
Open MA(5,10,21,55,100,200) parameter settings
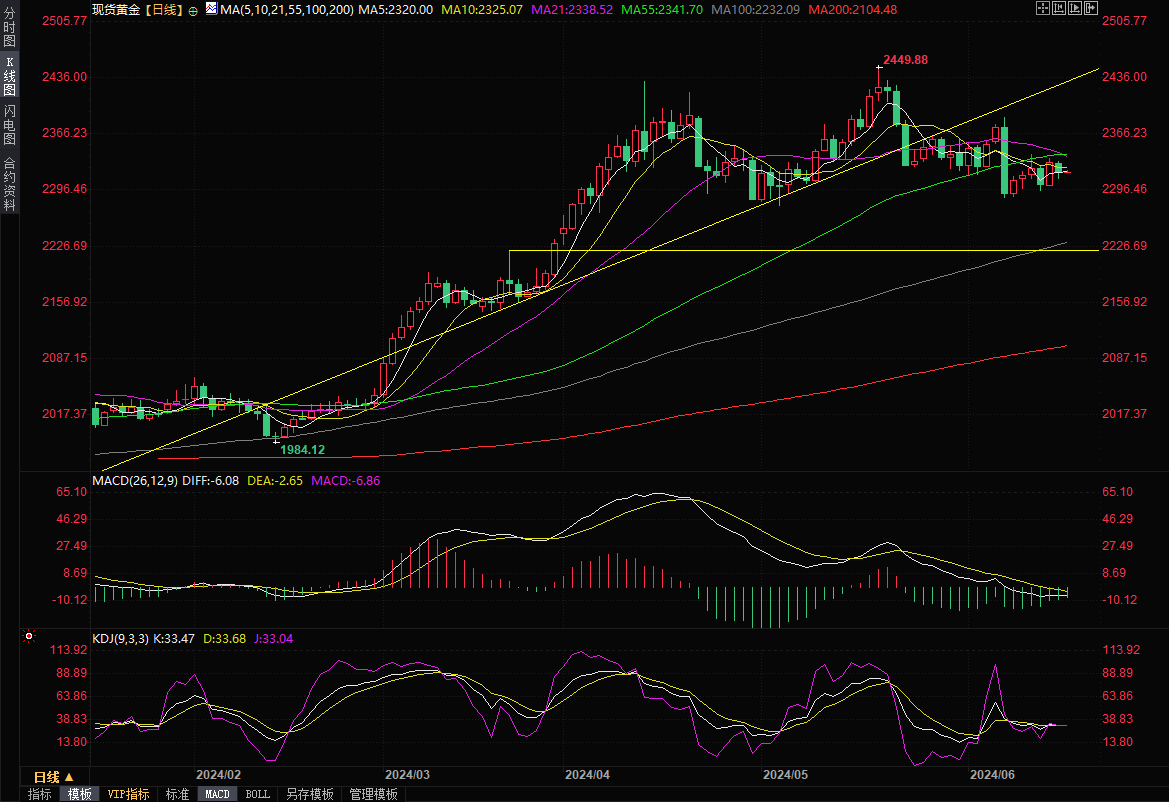point(287,9)
